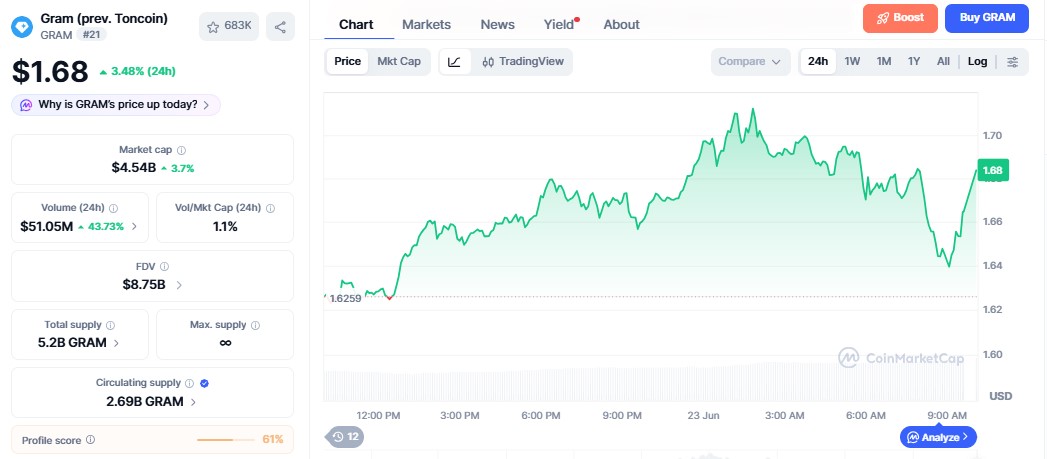The width and height of the screenshot is (1047, 459).
Task: Toggle Log scale on chart
Action: pos(978,61)
